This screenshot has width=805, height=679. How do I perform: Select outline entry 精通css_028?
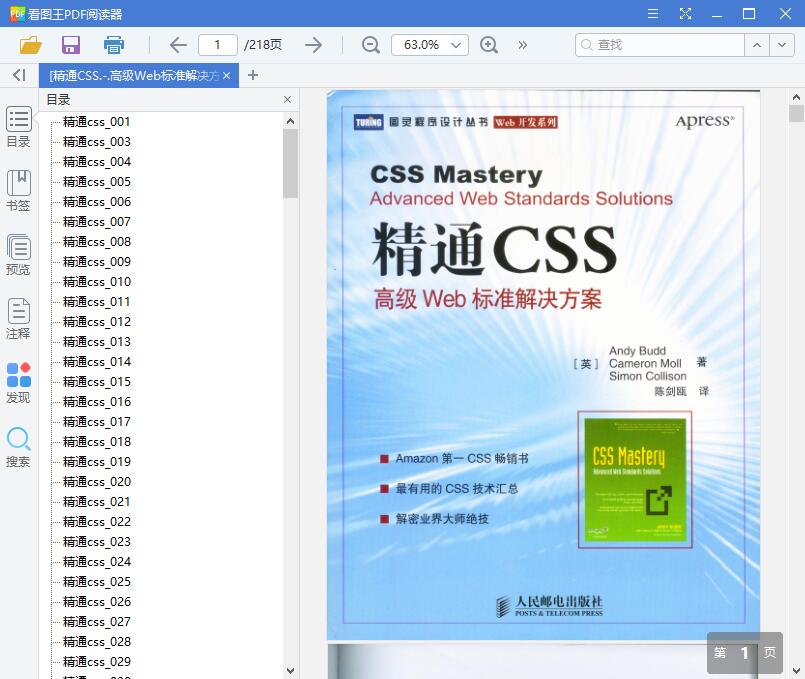tap(97, 642)
